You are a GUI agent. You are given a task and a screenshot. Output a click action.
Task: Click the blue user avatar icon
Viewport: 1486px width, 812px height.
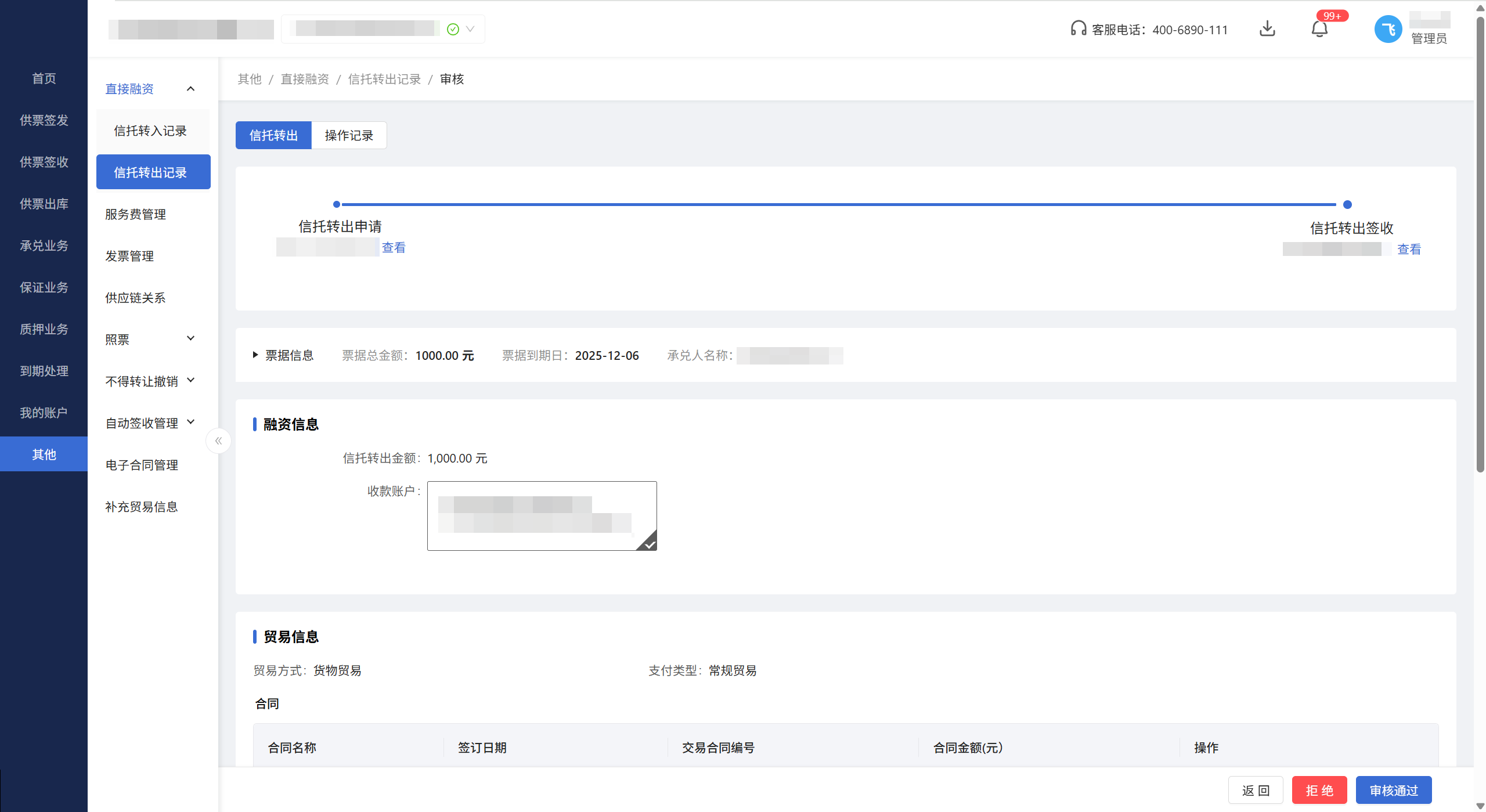(1388, 29)
